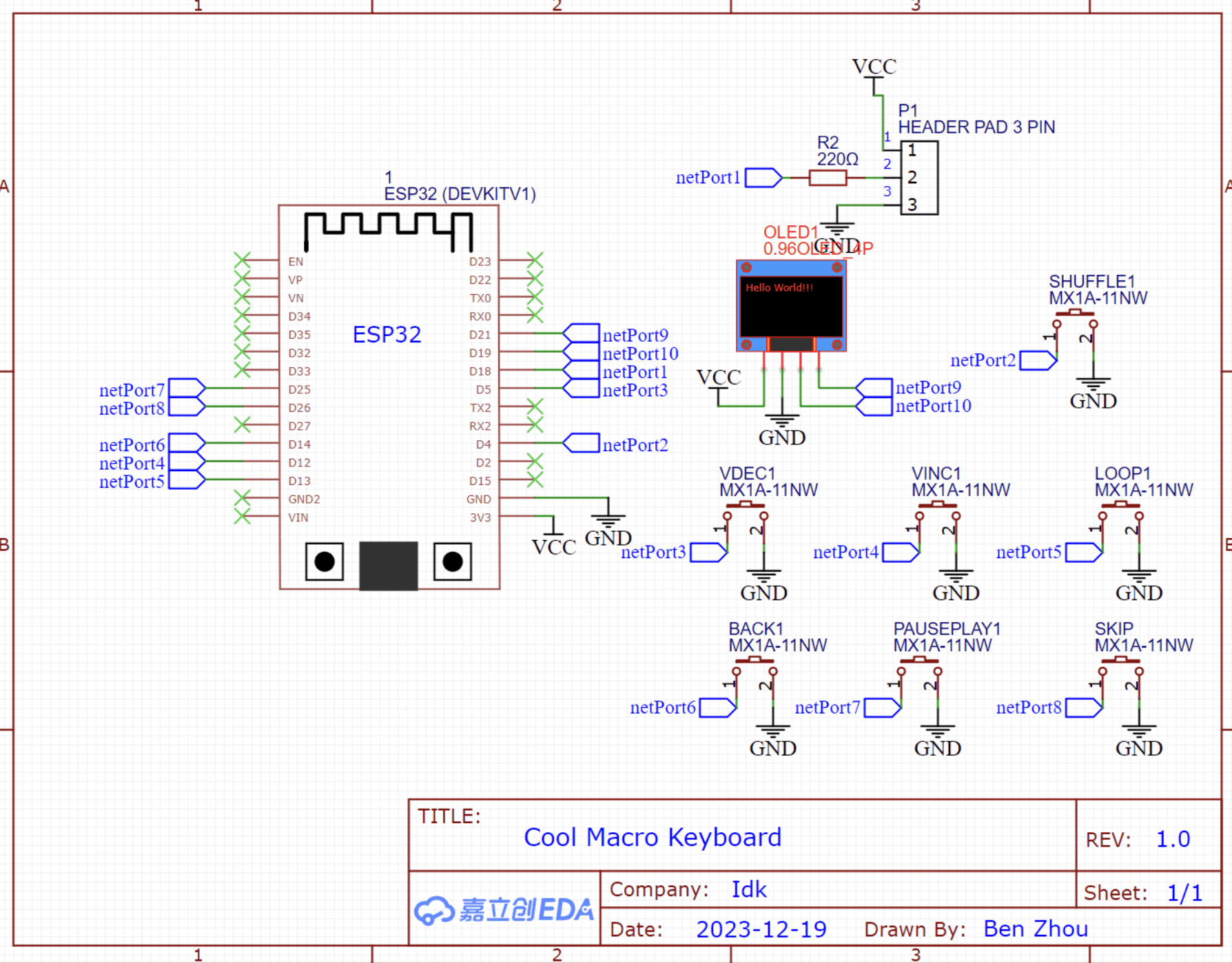The width and height of the screenshot is (1232, 963).
Task: Click the netPort9 flag at ESP32 pin D21
Action: 581,333
